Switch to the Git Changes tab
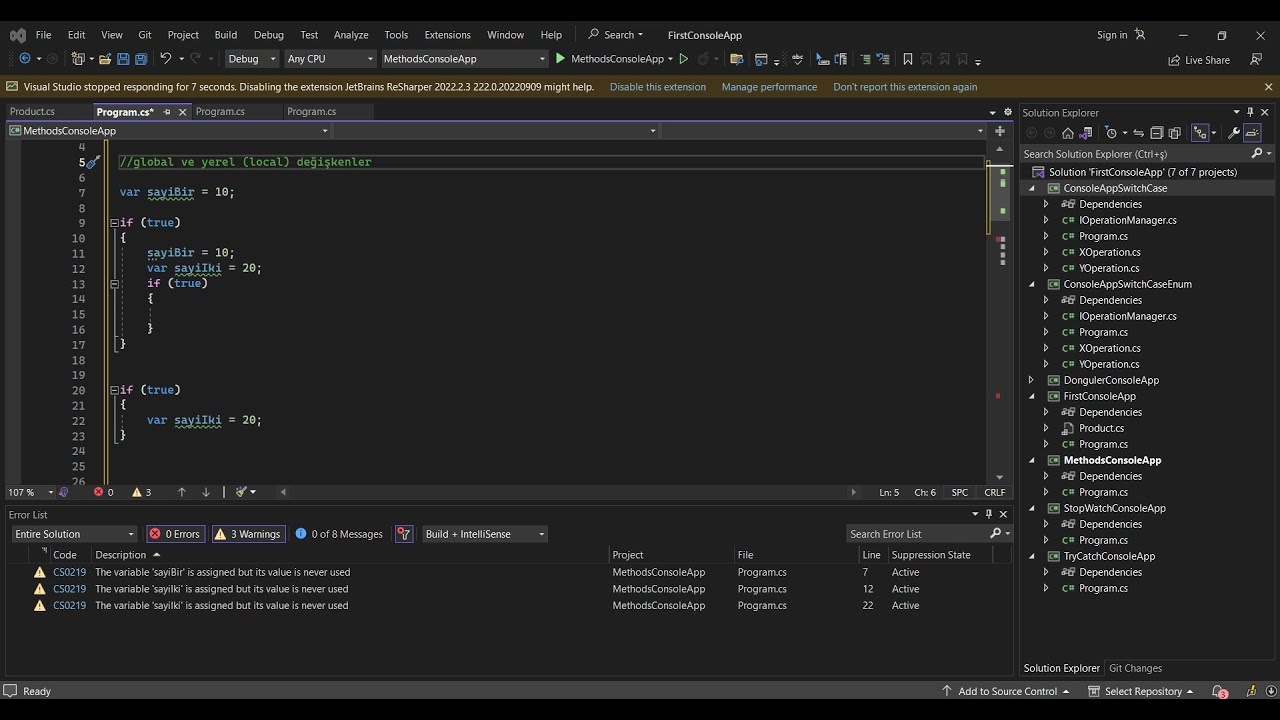 [x=1135, y=668]
